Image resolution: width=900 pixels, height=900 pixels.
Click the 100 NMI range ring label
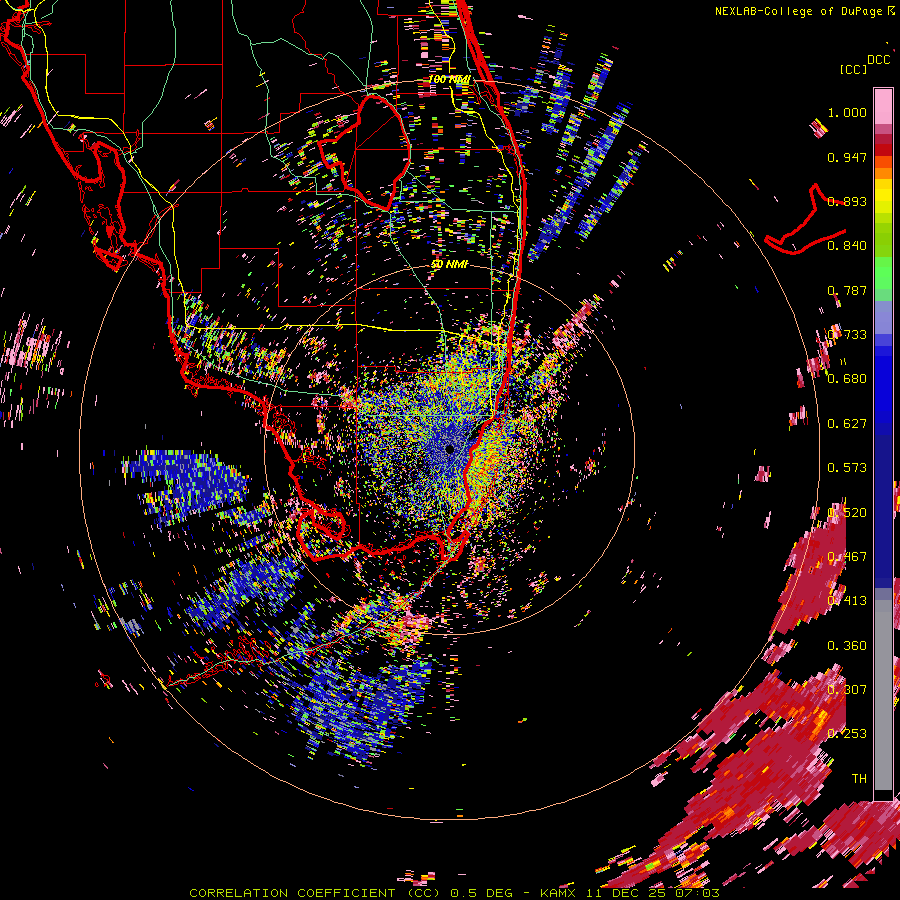(x=449, y=79)
